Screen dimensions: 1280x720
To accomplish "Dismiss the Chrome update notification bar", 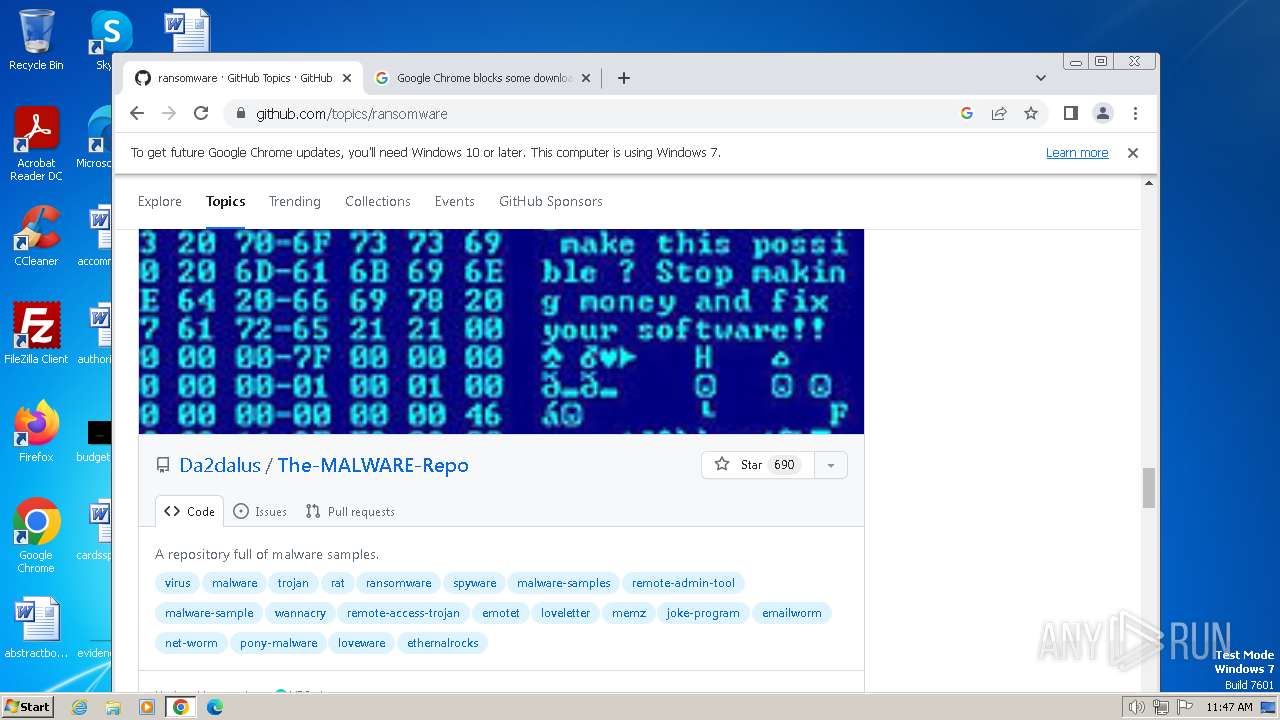I will [x=1133, y=153].
